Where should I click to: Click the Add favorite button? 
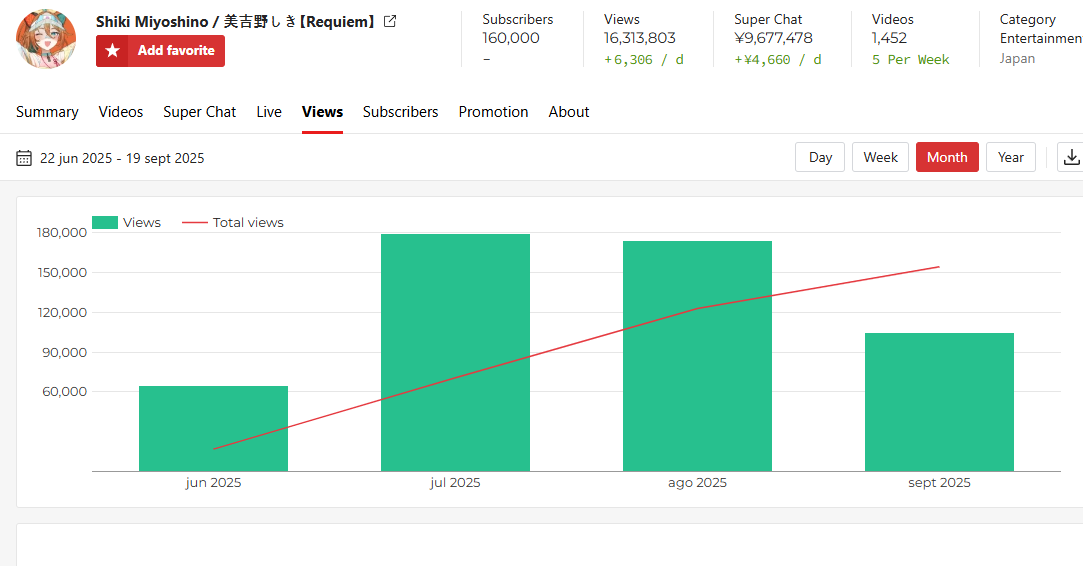[160, 50]
